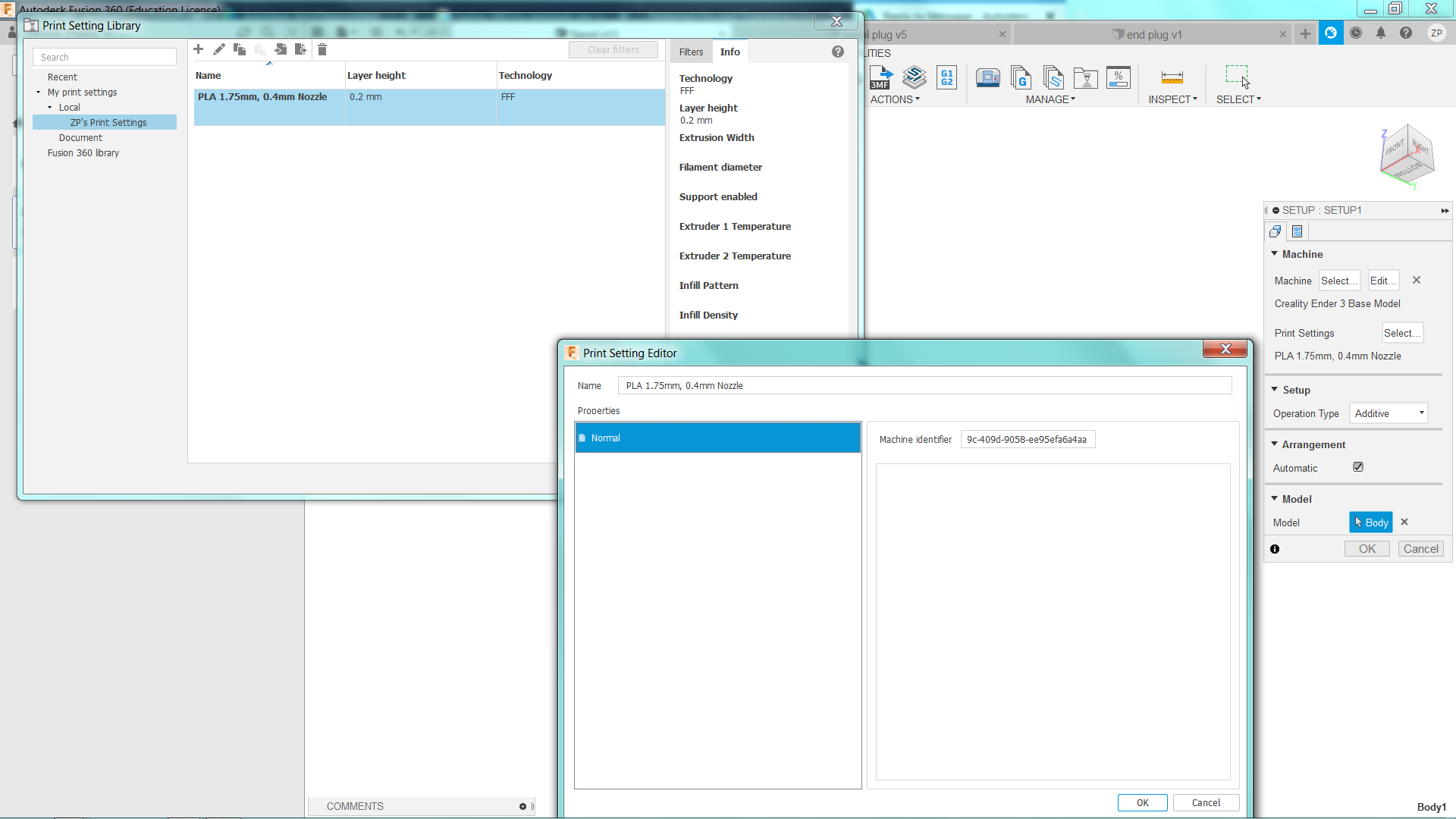Click the Export 3MF action icon
1456x819 pixels.
point(881,77)
